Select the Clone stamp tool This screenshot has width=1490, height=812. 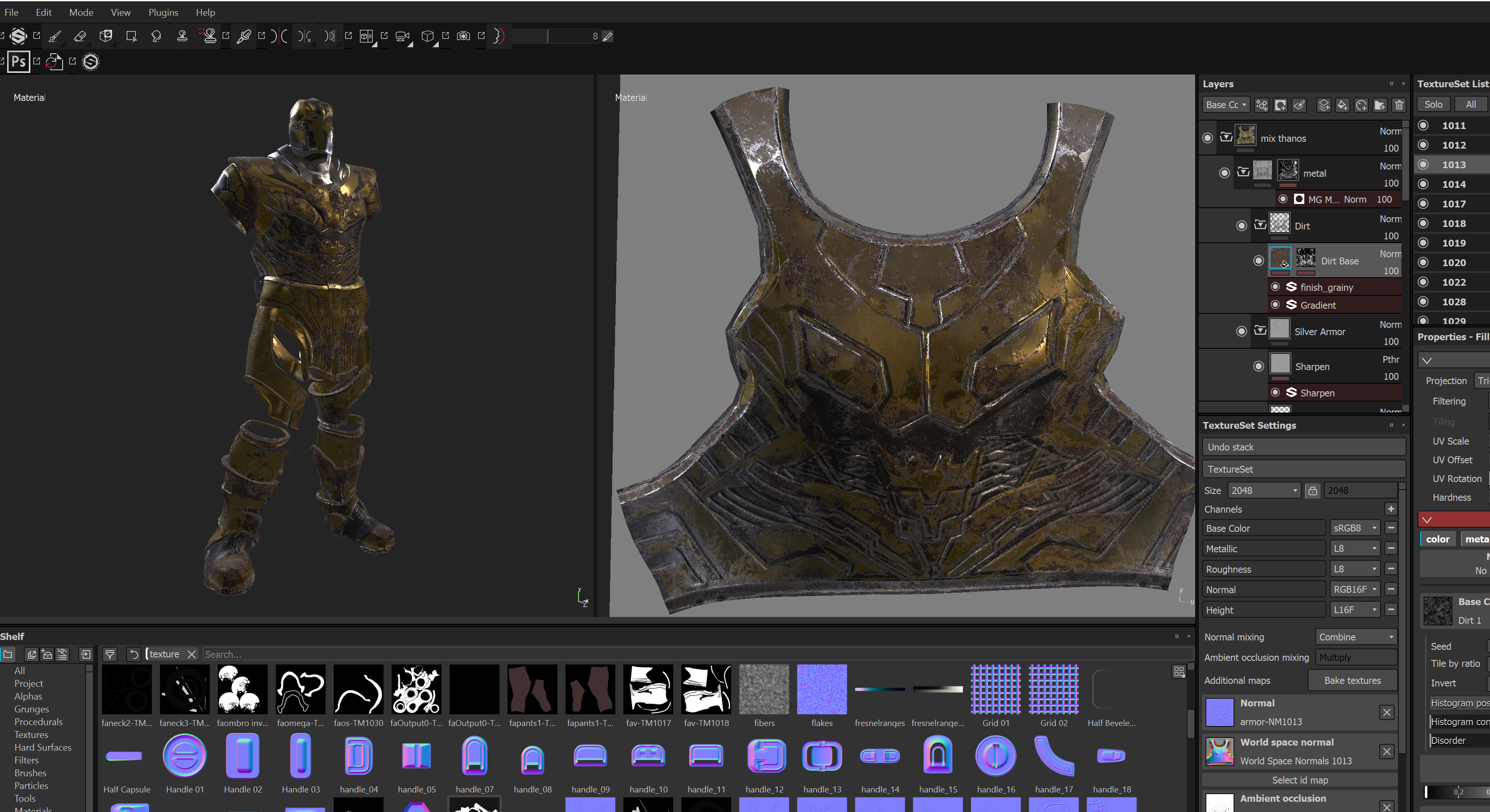tap(182, 37)
